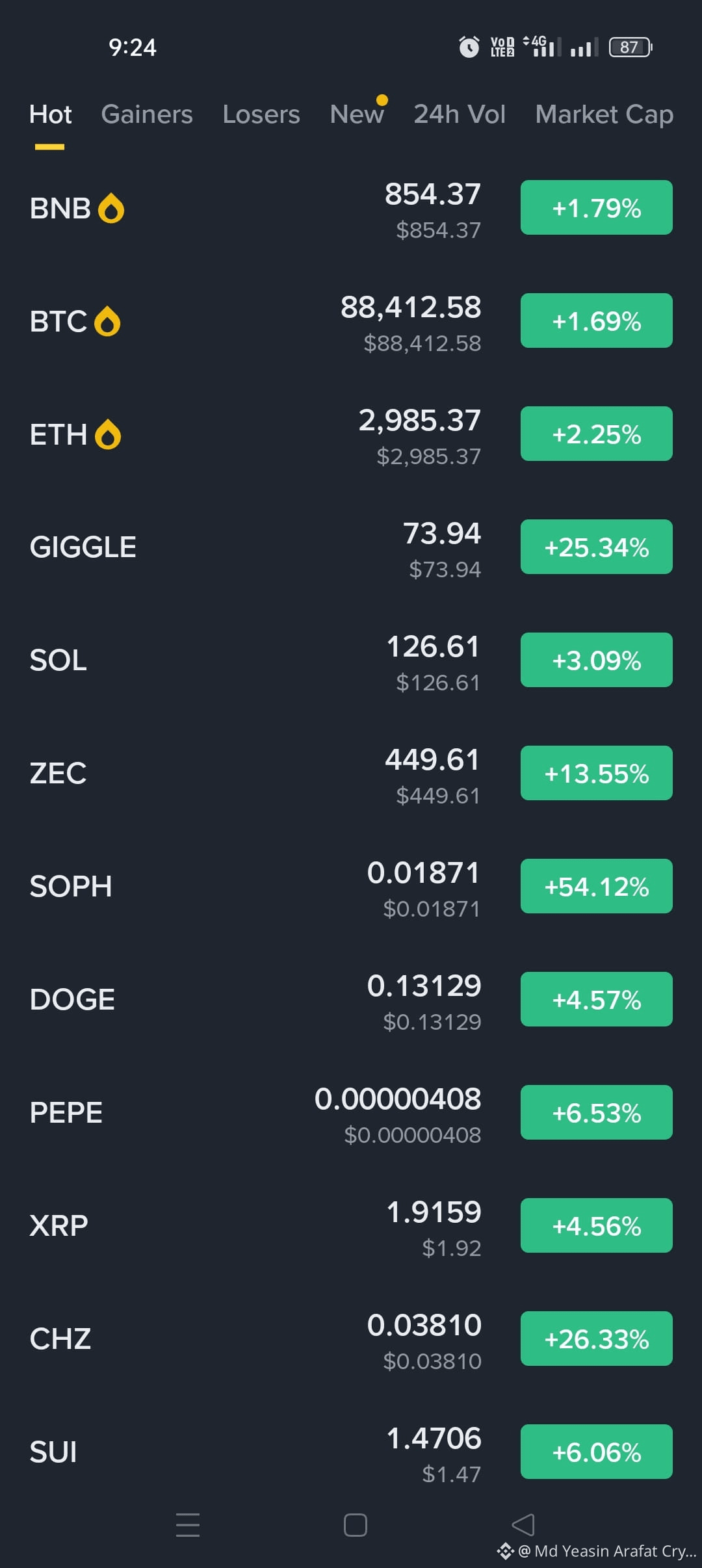
Task: Open the SOL coin row
Action: [x=351, y=660]
